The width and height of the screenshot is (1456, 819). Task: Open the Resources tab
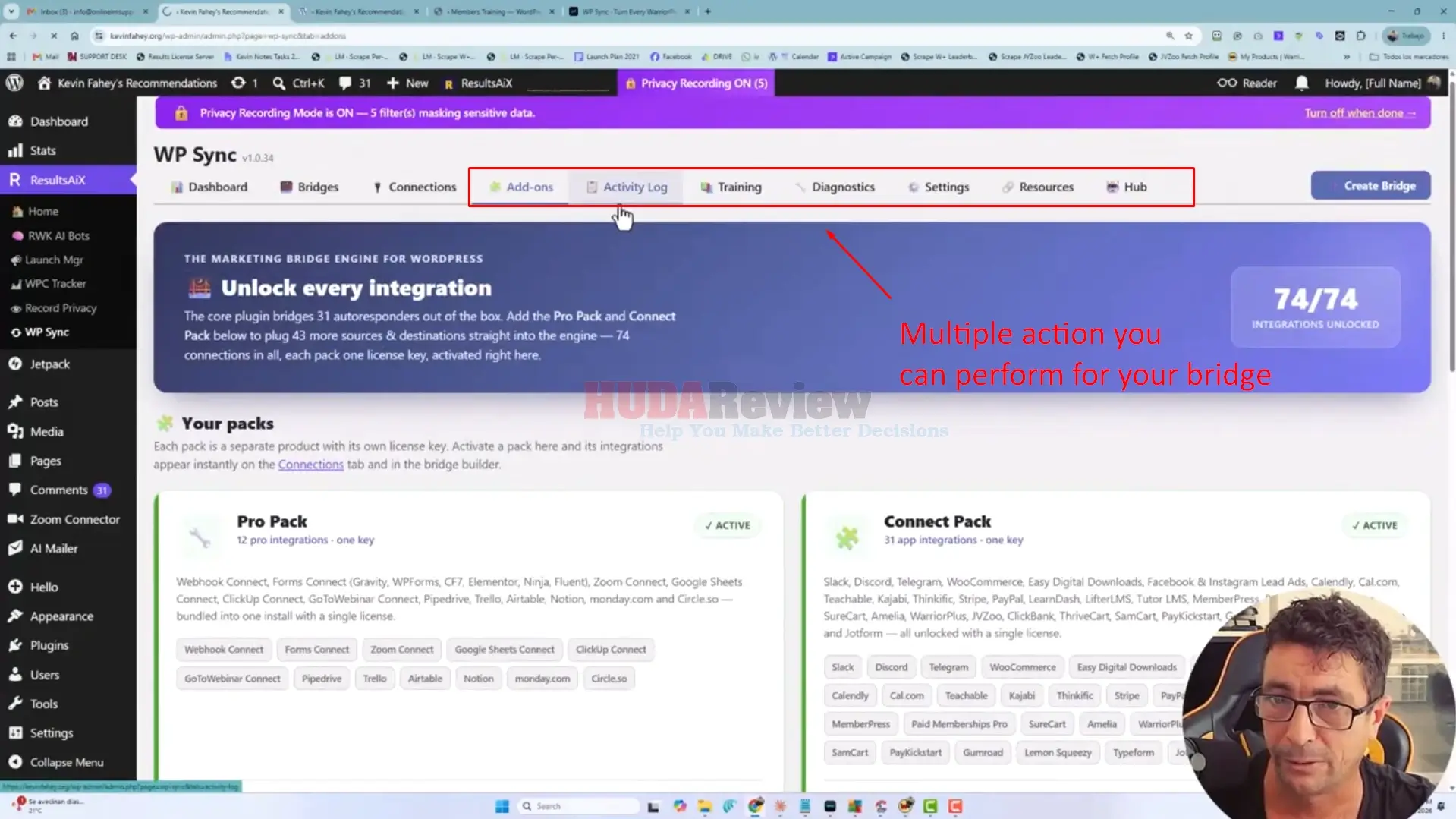(x=1038, y=187)
